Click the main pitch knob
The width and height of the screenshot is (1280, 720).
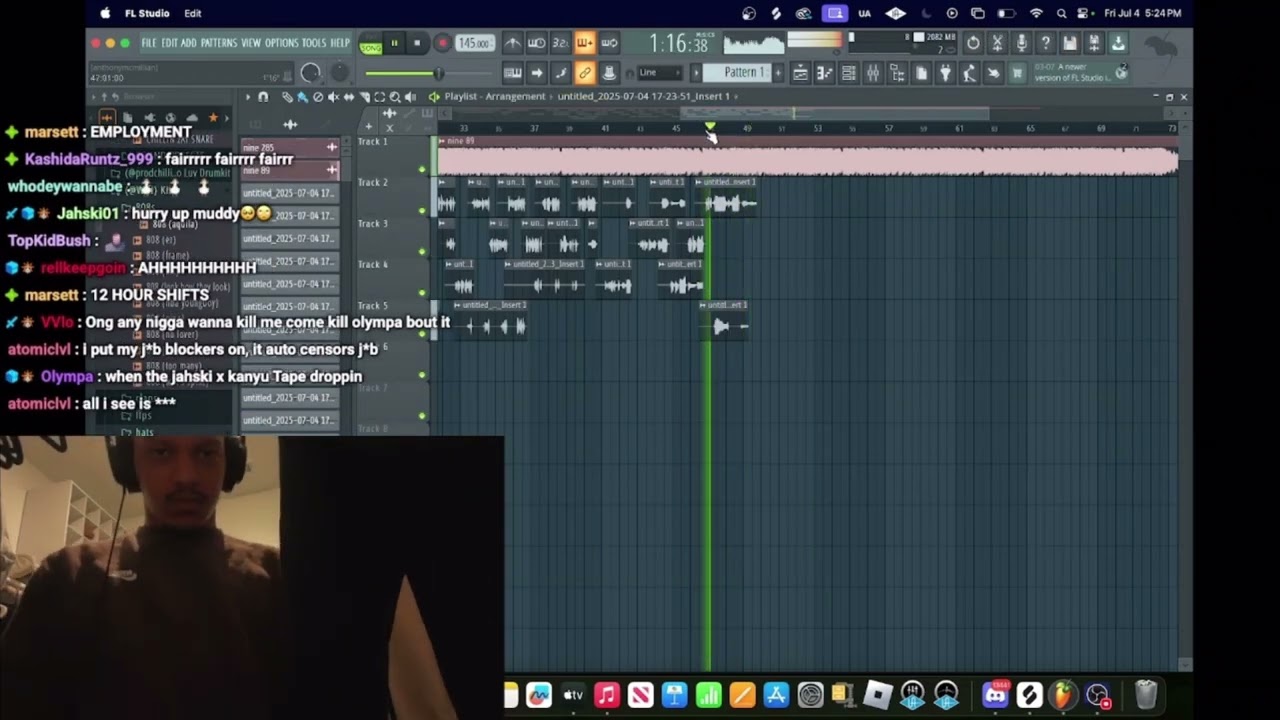(340, 72)
